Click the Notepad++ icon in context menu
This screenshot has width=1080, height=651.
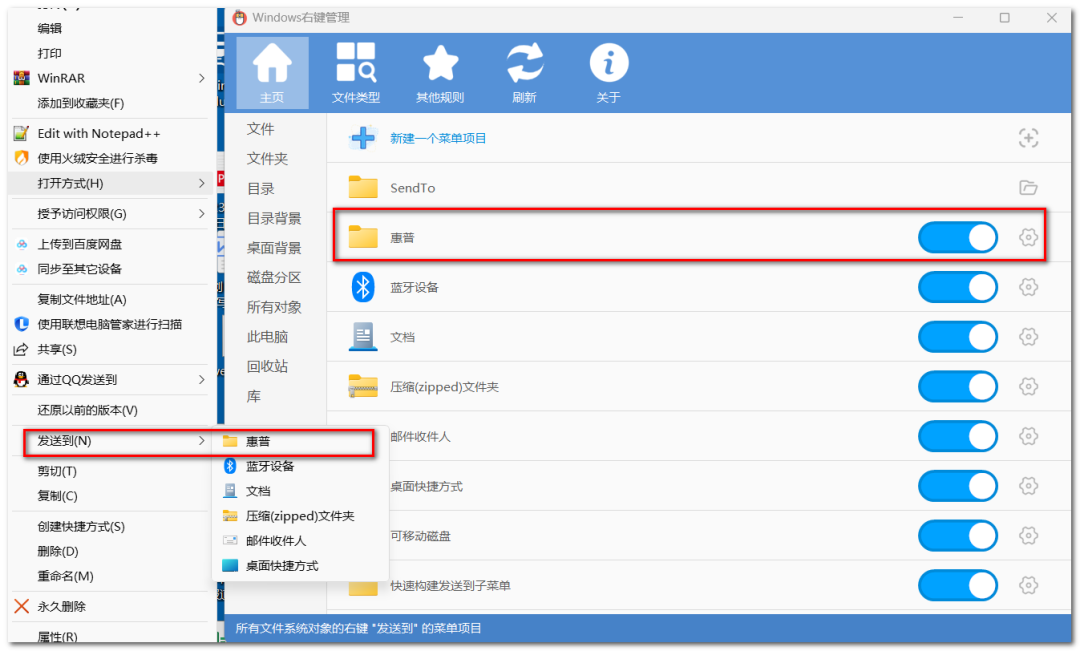pyautogui.click(x=21, y=133)
